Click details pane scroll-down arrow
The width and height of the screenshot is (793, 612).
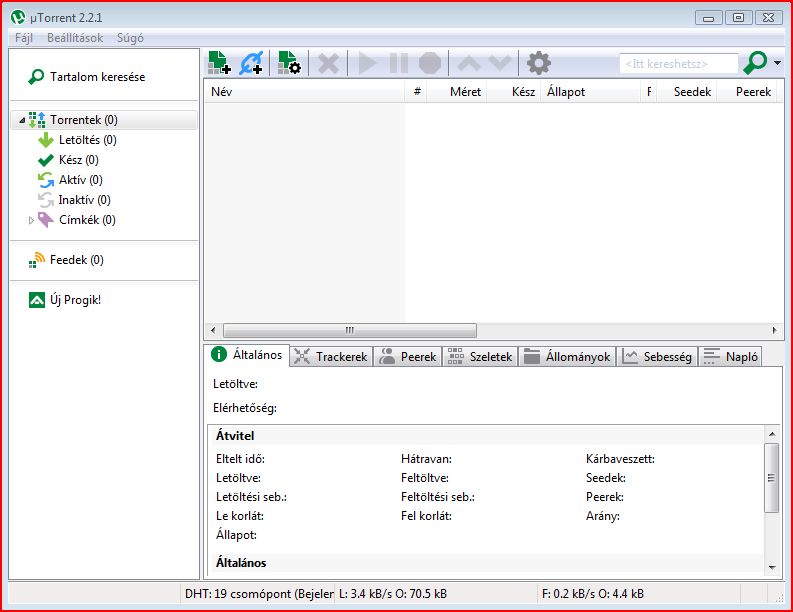tap(772, 567)
